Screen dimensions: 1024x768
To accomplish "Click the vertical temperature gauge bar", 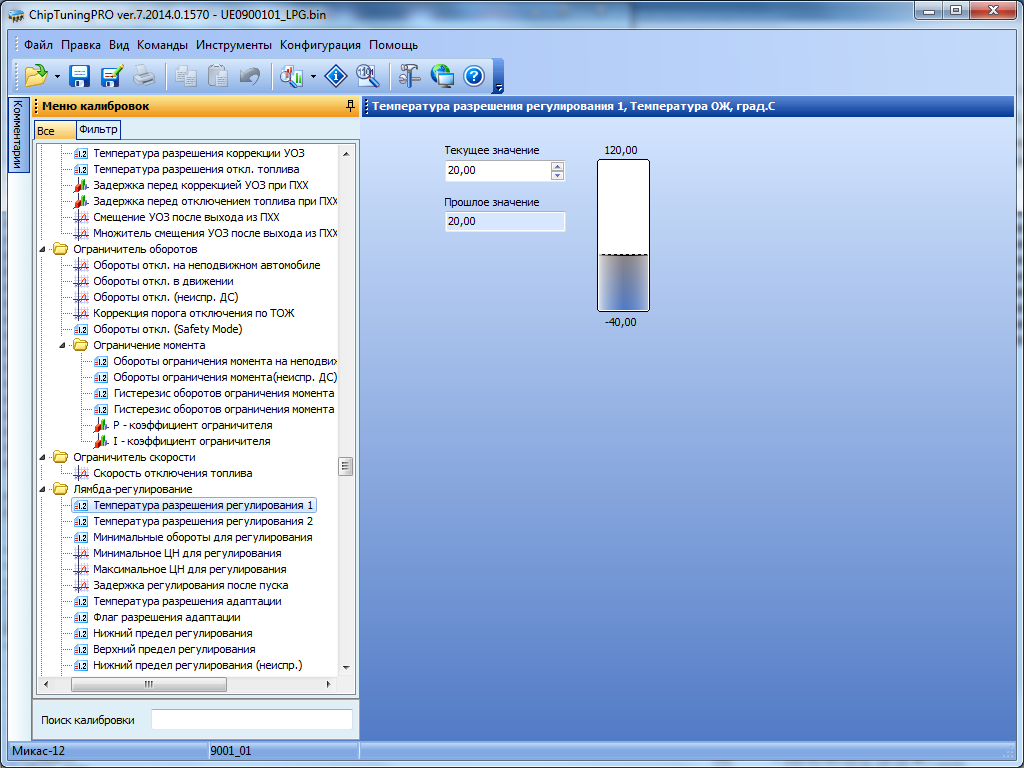I will (x=623, y=236).
